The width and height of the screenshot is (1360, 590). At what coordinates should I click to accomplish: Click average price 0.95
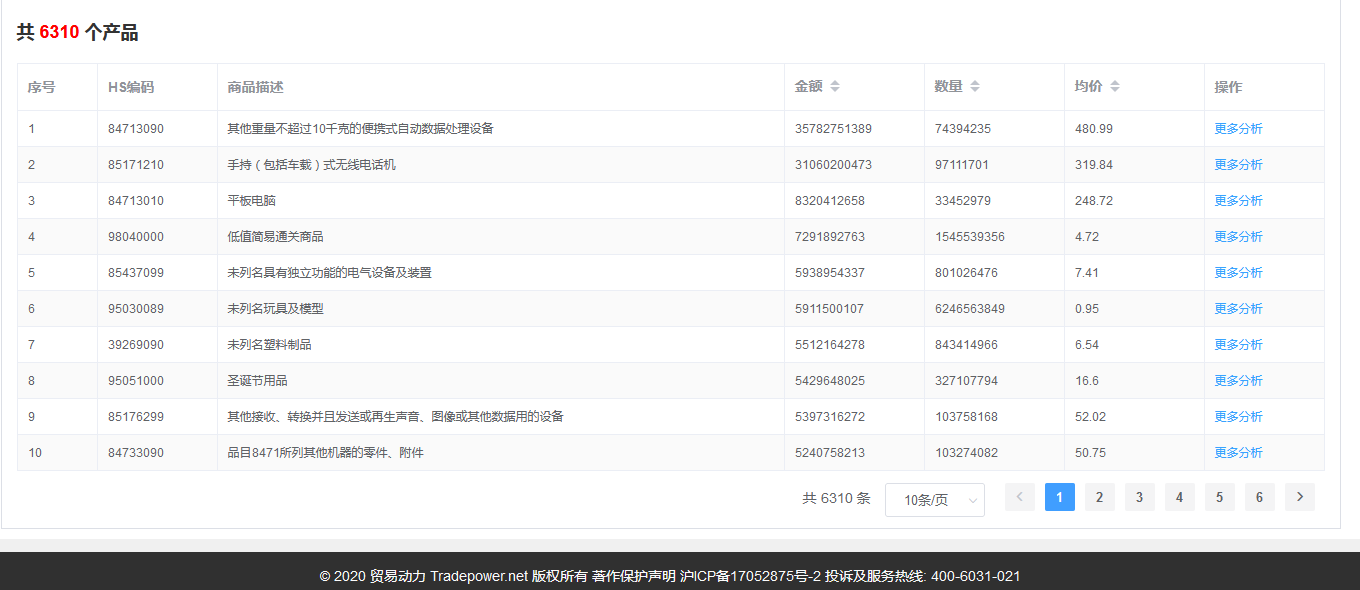pos(1087,309)
